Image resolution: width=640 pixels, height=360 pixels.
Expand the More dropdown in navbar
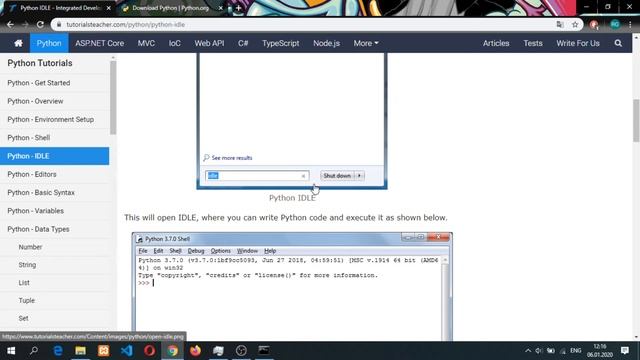(x=366, y=43)
